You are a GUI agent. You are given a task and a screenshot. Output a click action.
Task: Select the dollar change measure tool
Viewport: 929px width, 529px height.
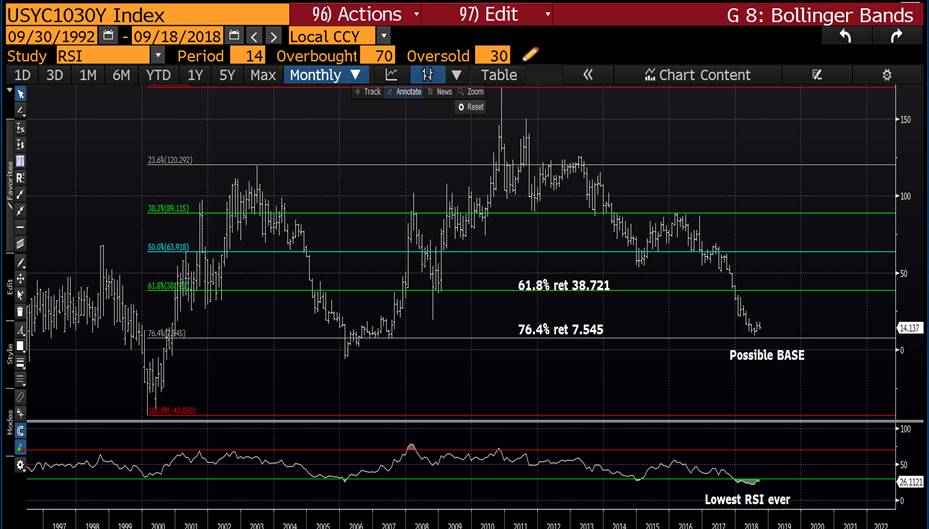point(20,144)
